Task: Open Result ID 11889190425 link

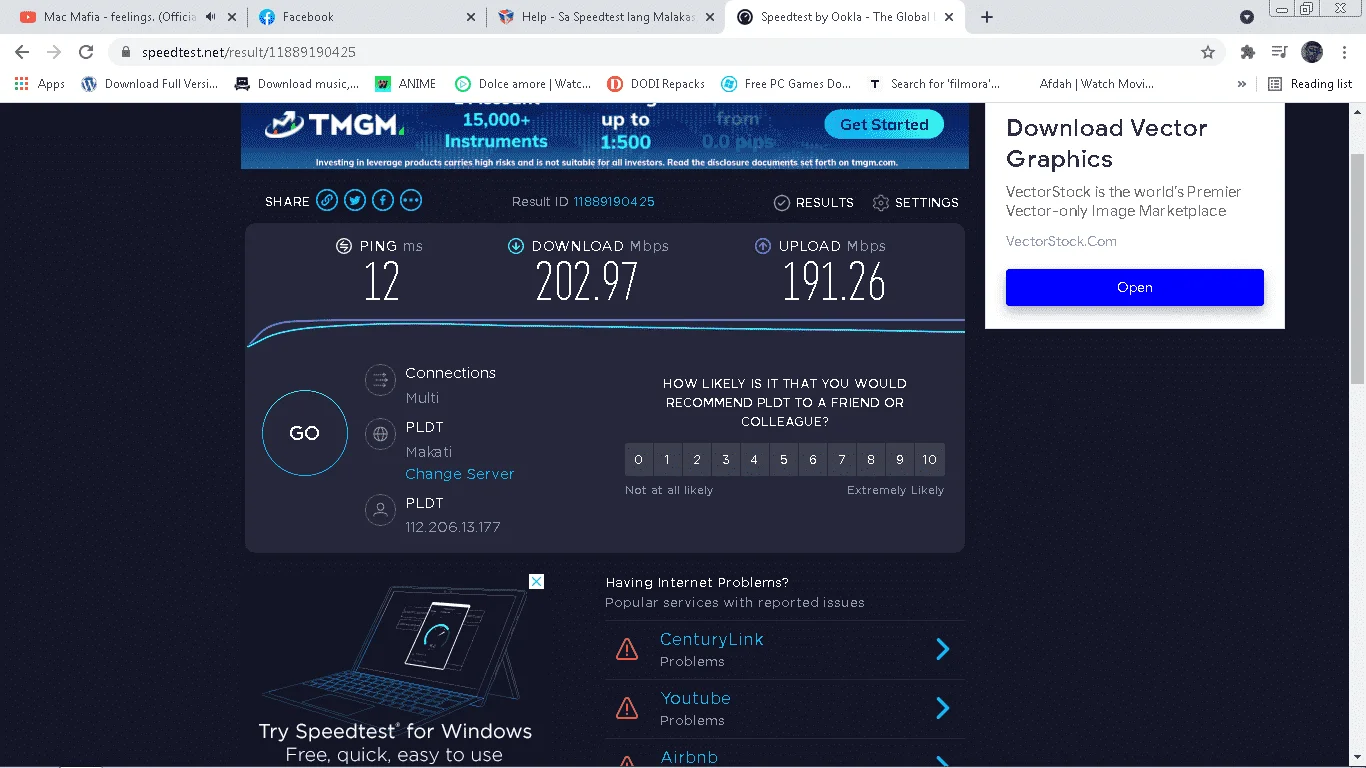Action: point(614,202)
